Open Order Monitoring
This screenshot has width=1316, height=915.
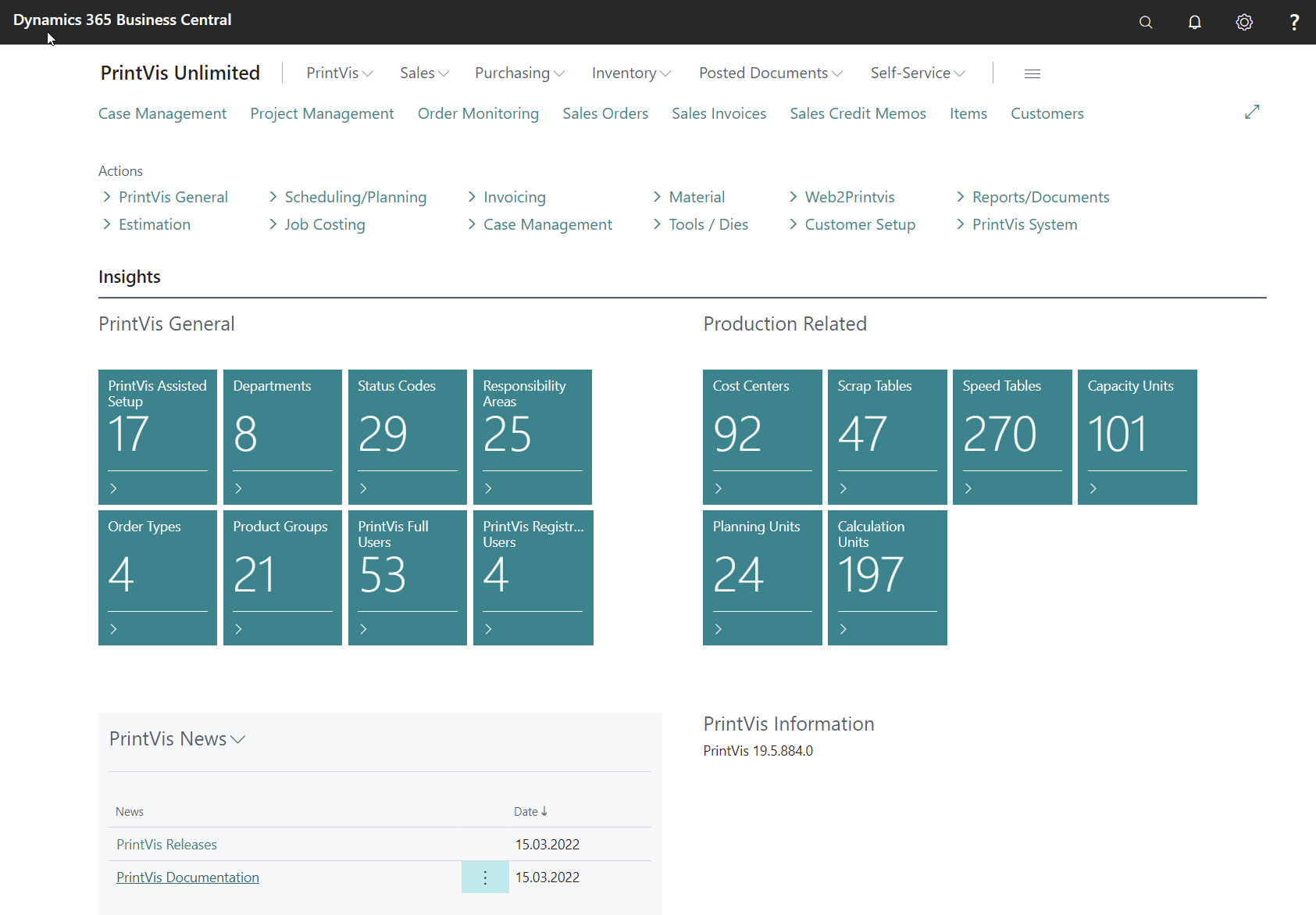tap(478, 113)
